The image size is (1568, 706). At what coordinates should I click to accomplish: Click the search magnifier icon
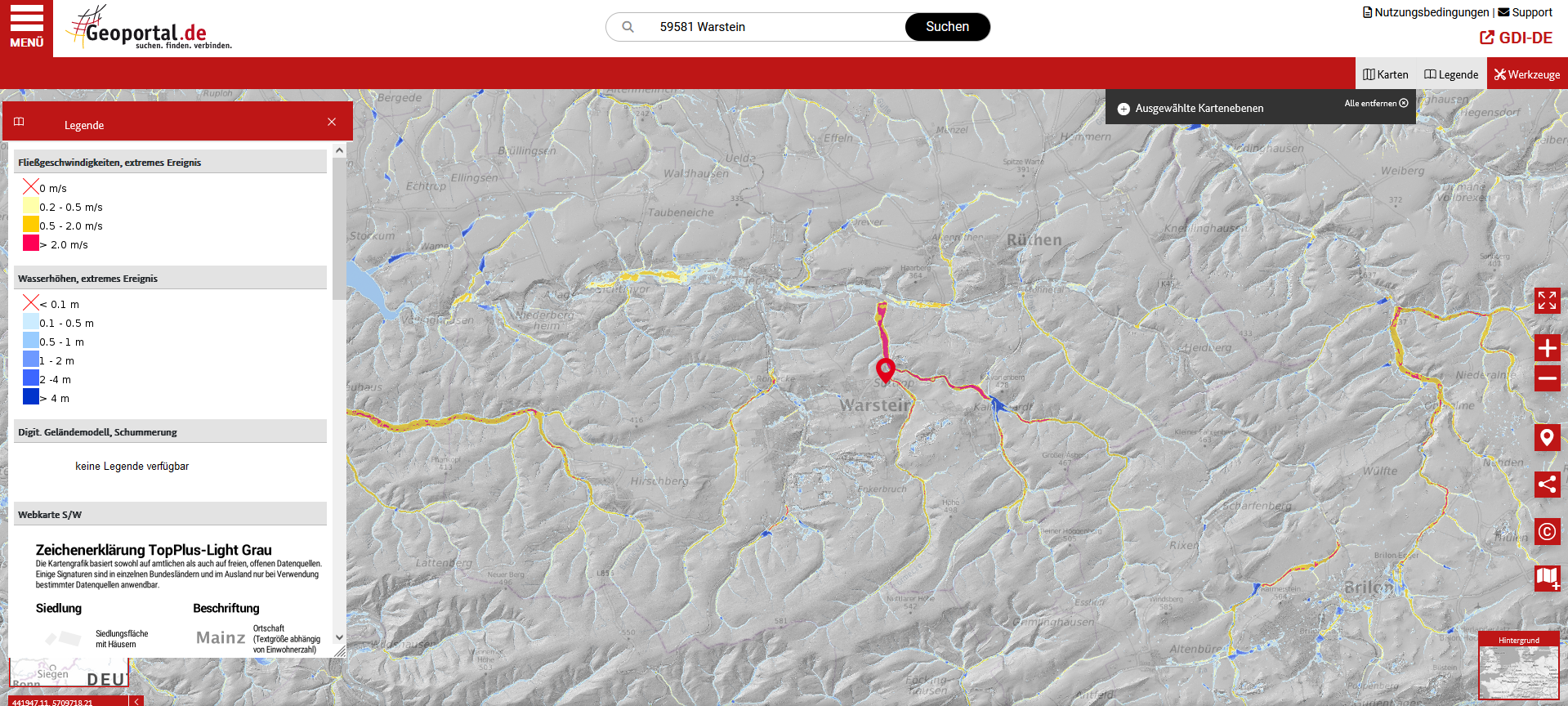click(x=628, y=27)
